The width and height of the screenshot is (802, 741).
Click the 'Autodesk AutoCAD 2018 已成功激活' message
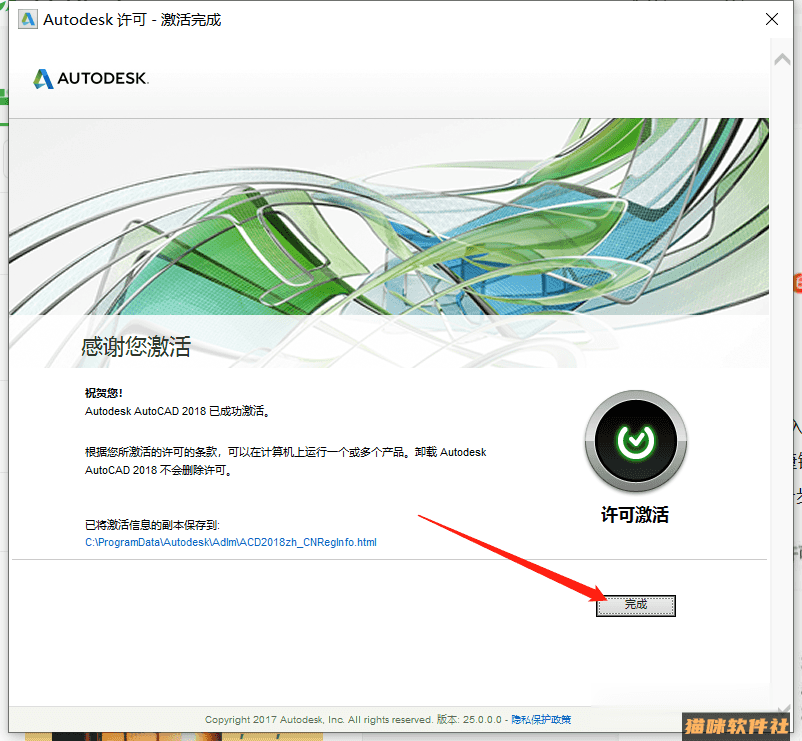(177, 411)
